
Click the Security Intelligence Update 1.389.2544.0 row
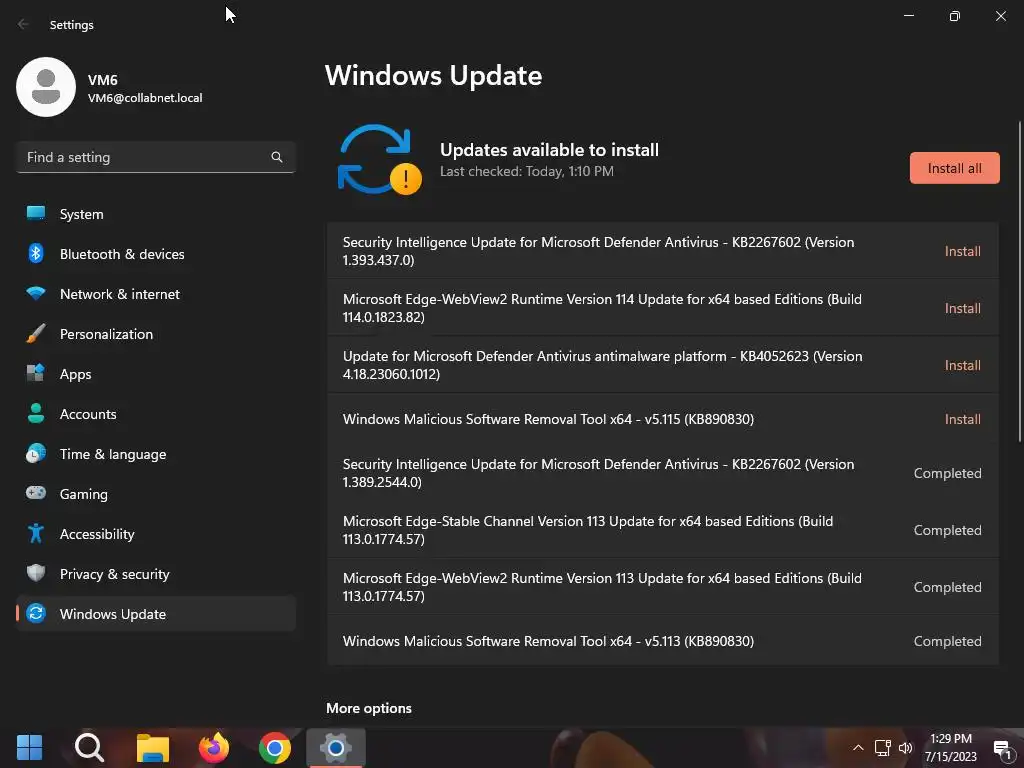tap(663, 473)
